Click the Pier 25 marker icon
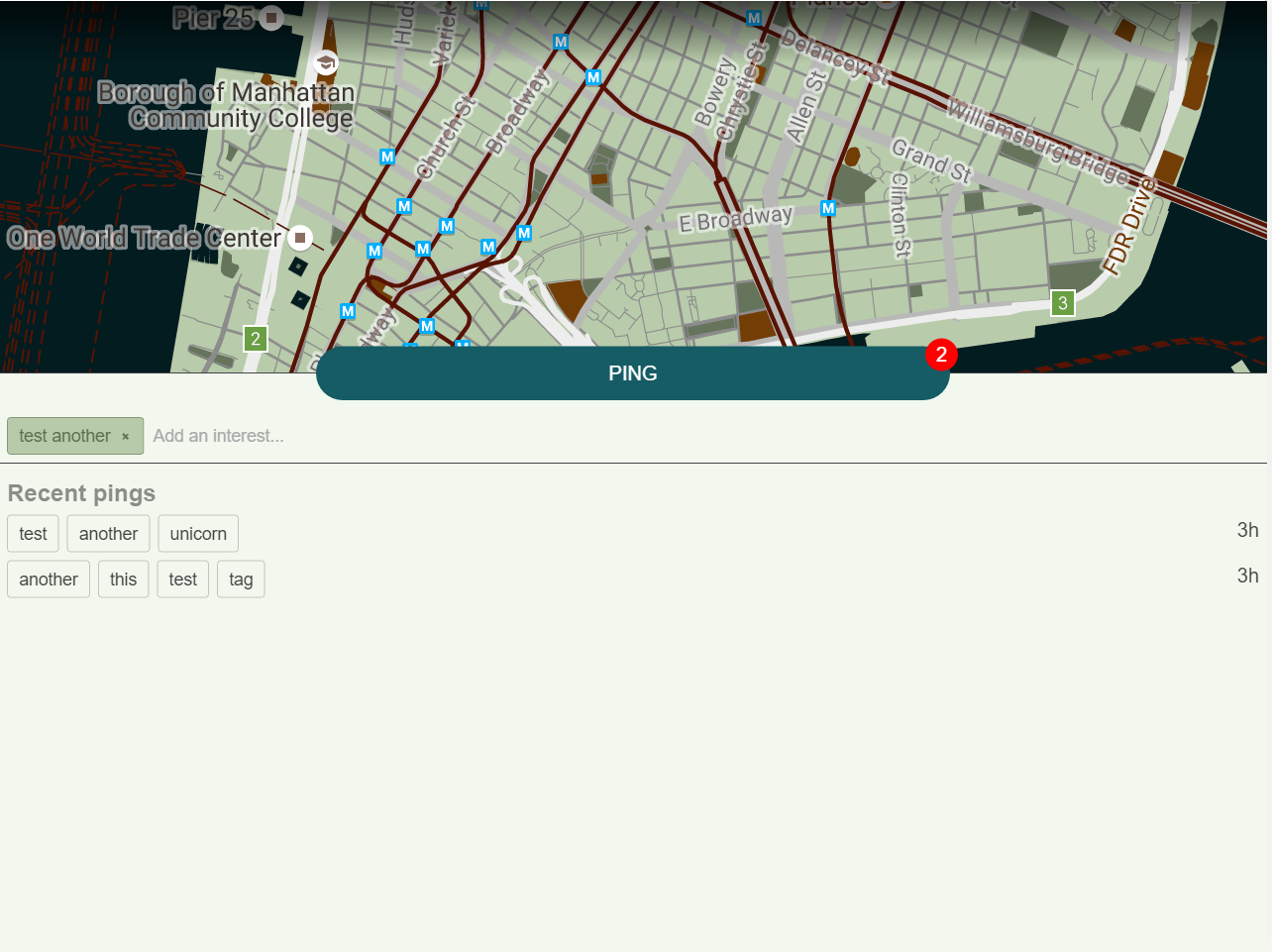 (x=270, y=18)
